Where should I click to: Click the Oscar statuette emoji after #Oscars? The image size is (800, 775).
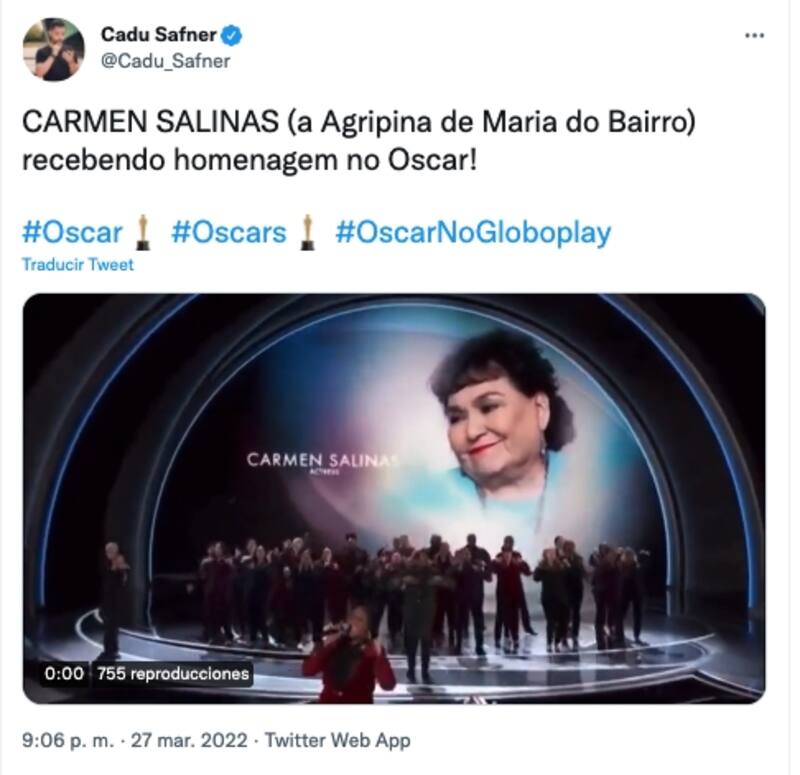click(x=307, y=232)
